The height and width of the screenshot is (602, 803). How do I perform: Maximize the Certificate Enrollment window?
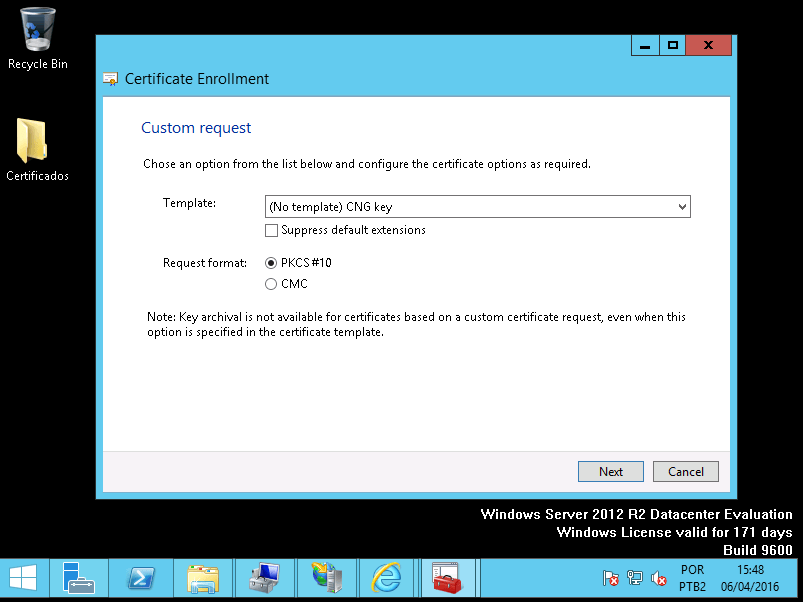point(672,46)
